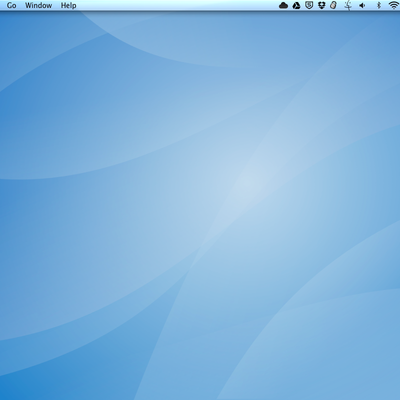
Task: Show Dropbox sync status dropdown
Action: click(321, 5)
